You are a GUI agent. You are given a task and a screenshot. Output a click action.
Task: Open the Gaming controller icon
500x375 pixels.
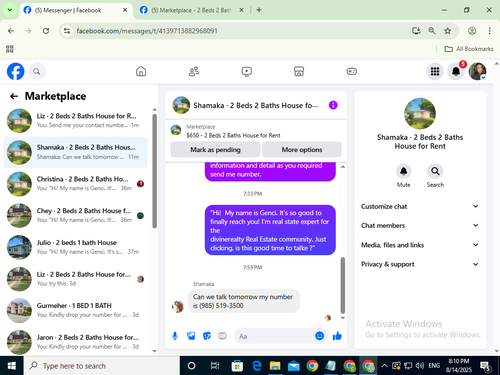pos(352,71)
